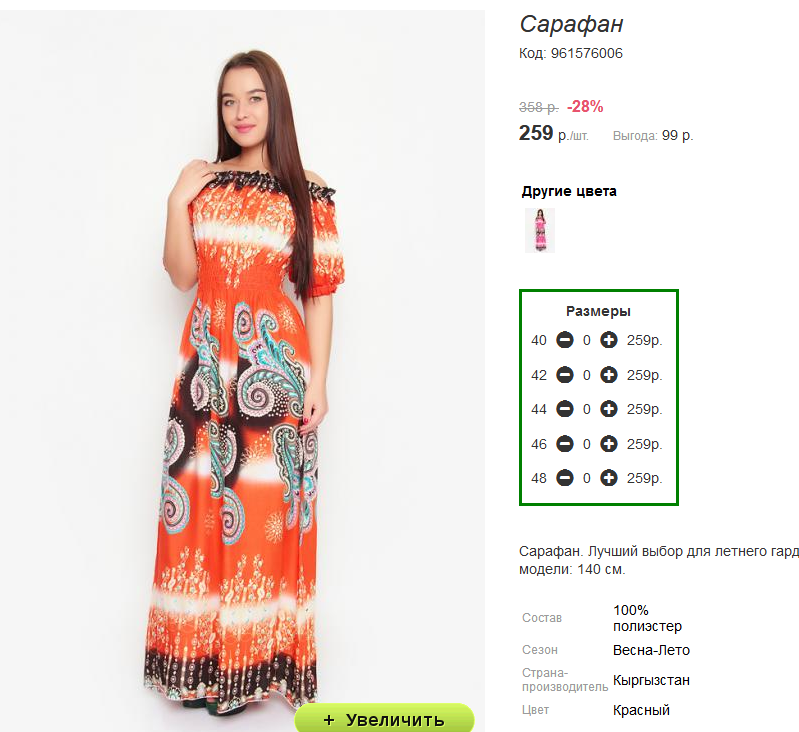Viewport: 799px width, 732px height.
Task: Click the Другие цвета heading
Action: click(569, 192)
